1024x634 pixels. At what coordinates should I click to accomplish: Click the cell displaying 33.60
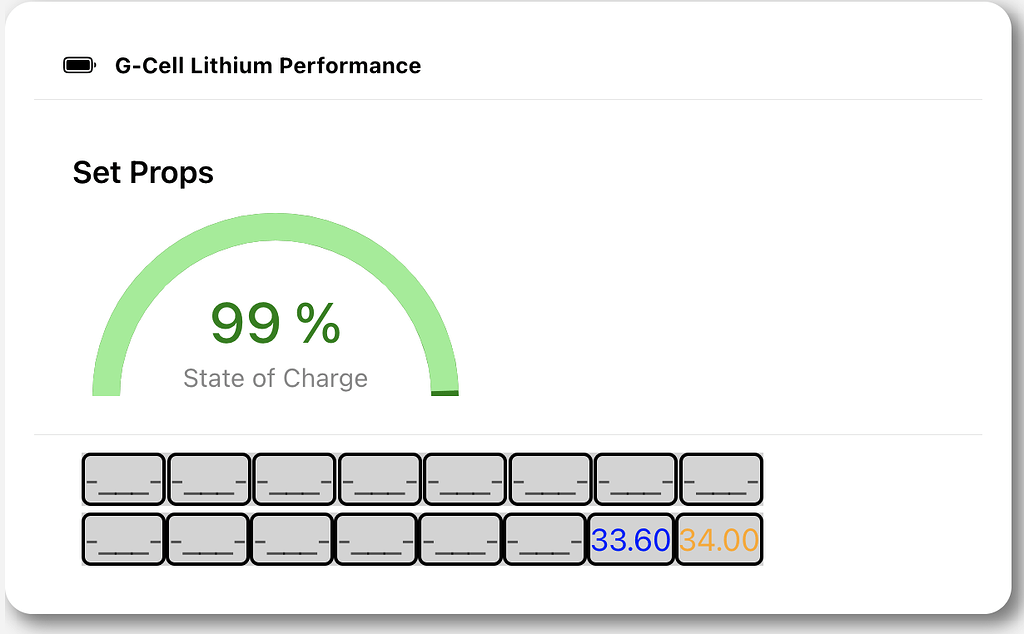[x=633, y=538]
